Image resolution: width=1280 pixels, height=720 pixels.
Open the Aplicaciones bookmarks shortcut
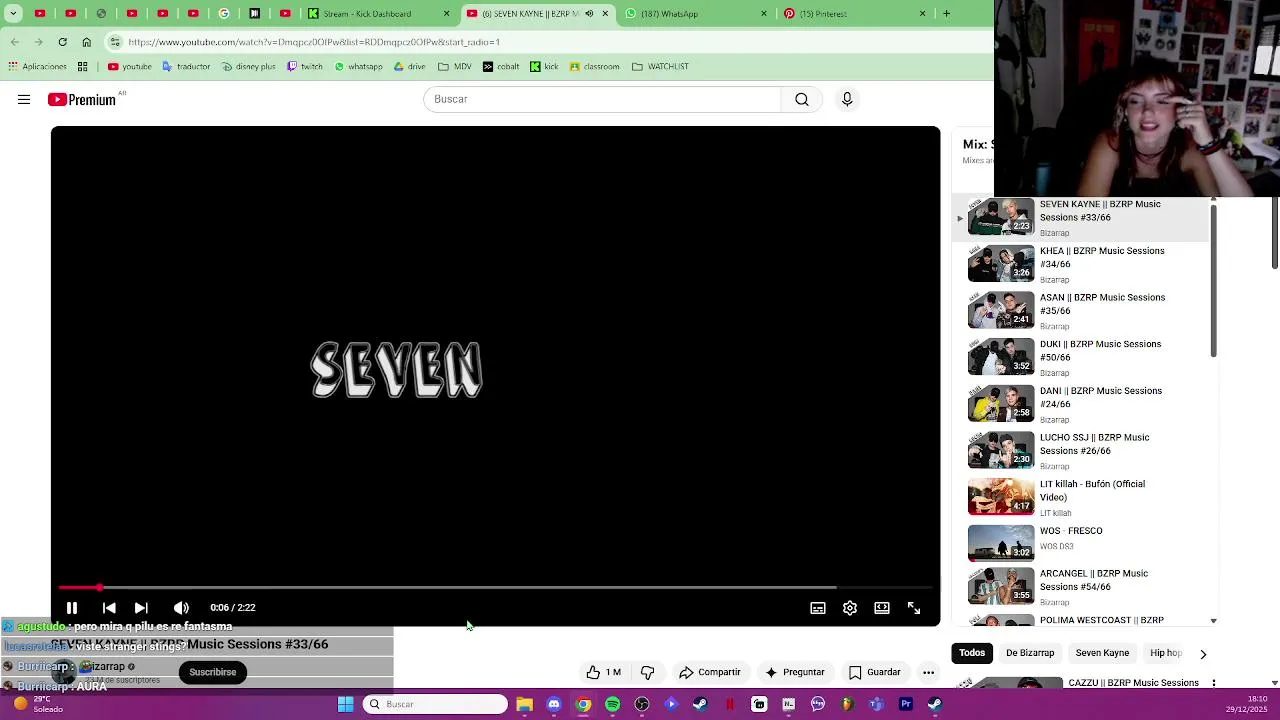37,67
